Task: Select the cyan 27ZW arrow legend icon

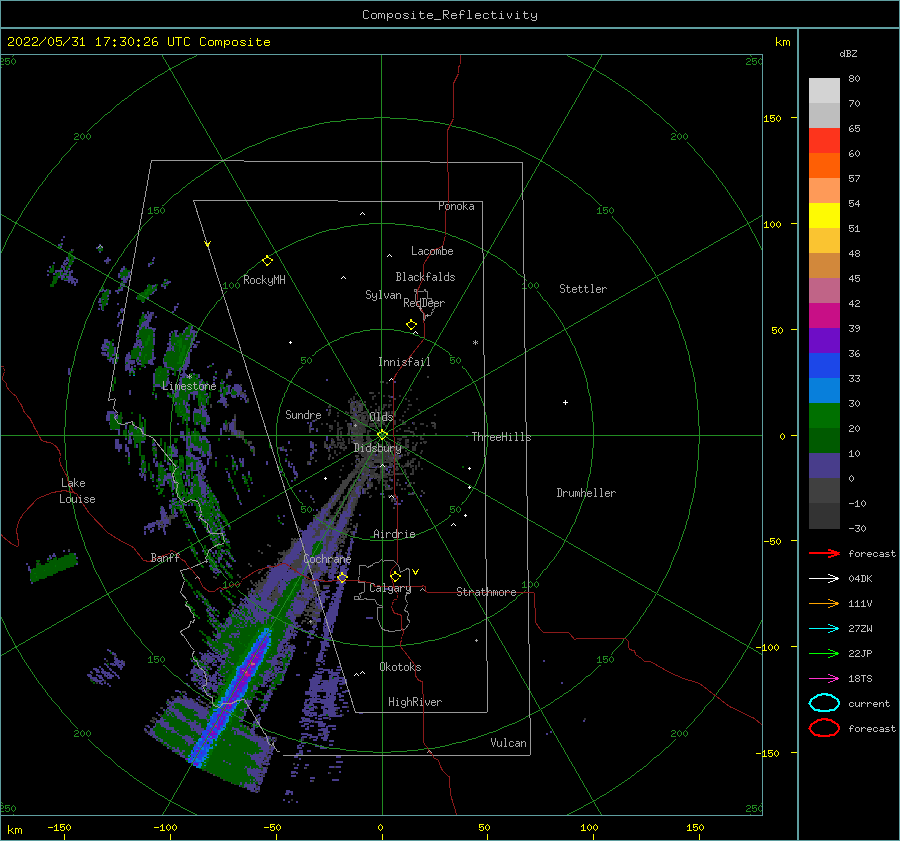Action: tap(824, 629)
